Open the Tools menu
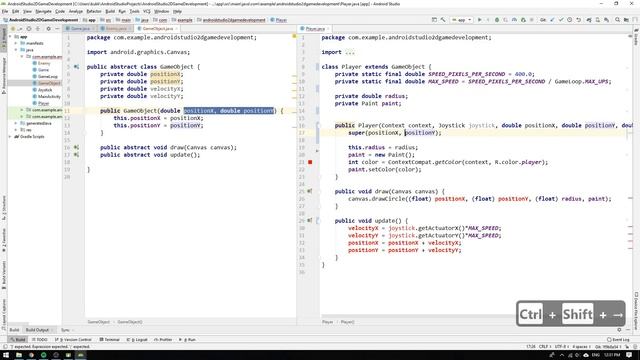This screenshot has height=360, width=640. (x=134, y=11)
